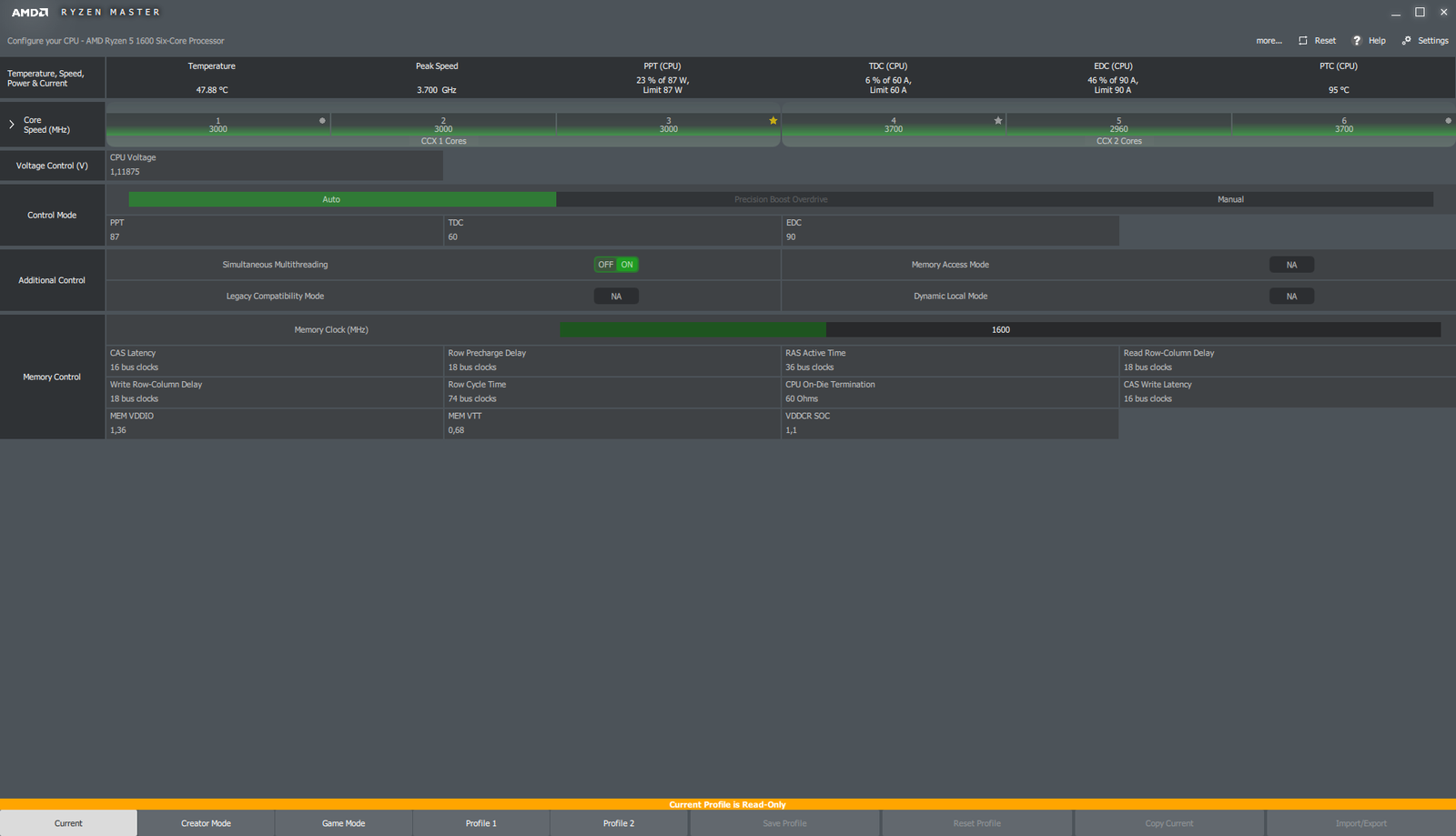Switch to the Profile 2 tab
Viewport: 1456px width, 836px height.
pos(619,823)
